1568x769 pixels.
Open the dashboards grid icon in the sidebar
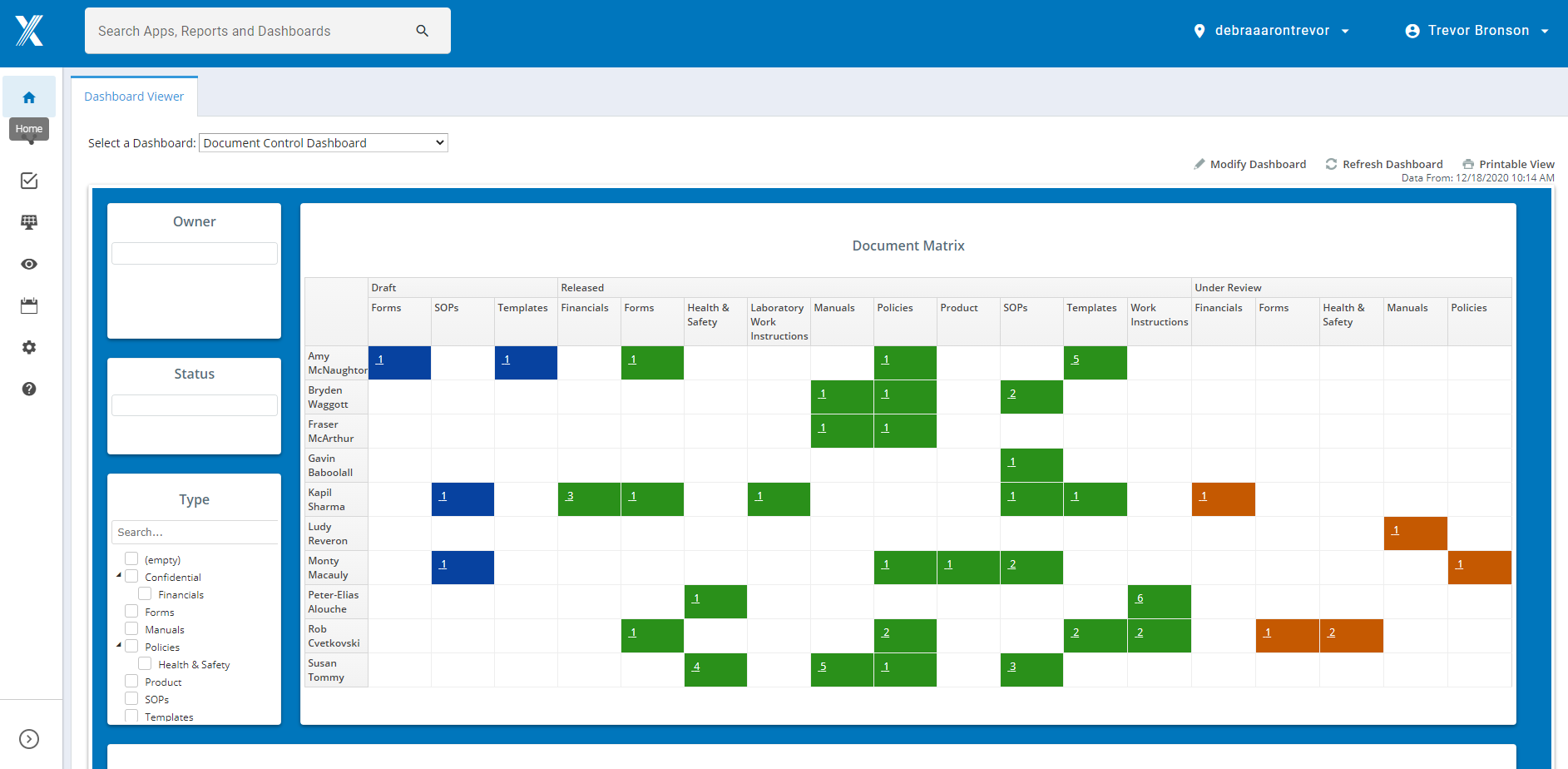pos(29,222)
